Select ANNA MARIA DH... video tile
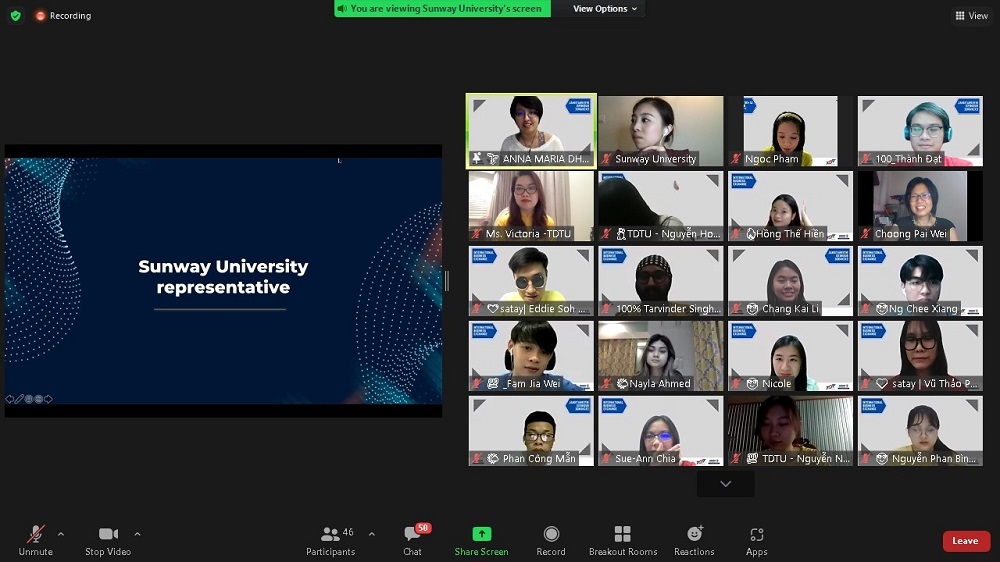Image resolution: width=1000 pixels, height=562 pixels. [x=531, y=131]
